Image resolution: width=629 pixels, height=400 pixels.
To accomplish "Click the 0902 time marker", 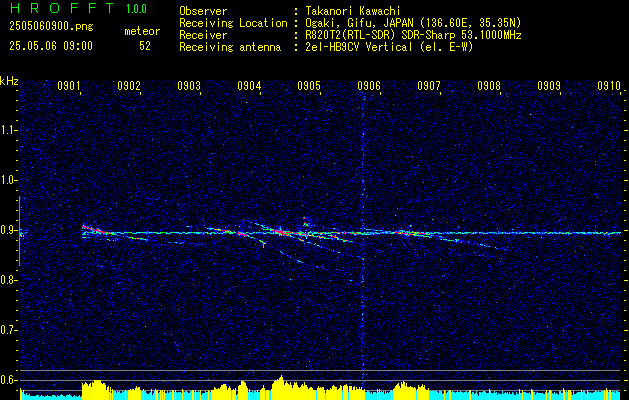I will tap(129, 85).
